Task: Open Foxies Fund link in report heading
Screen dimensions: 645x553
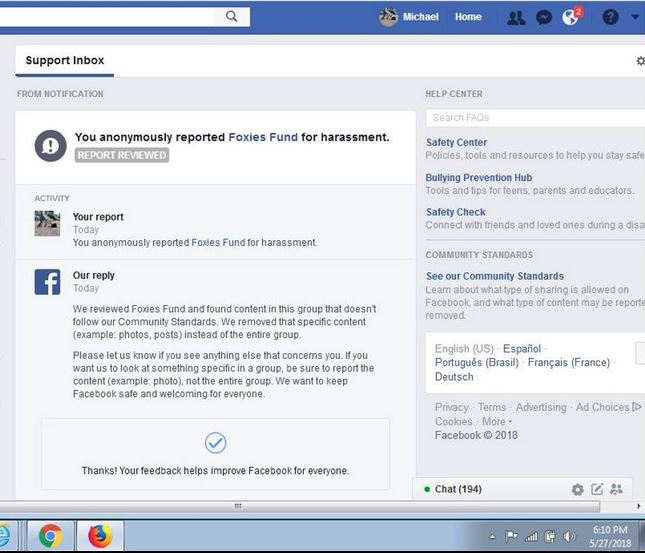Action: click(x=263, y=137)
